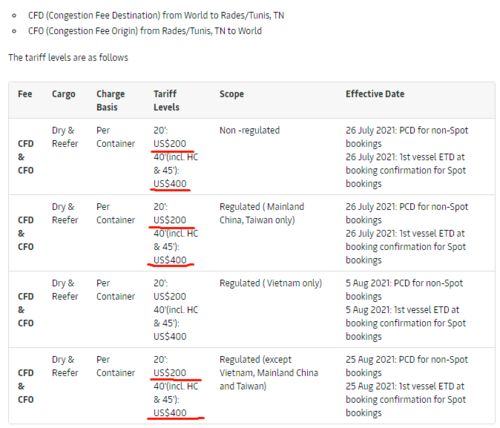Click the 25 Aug 2021 PCD effective date text
Viewport: 500px width, 428px height.
pyautogui.click(x=407, y=366)
